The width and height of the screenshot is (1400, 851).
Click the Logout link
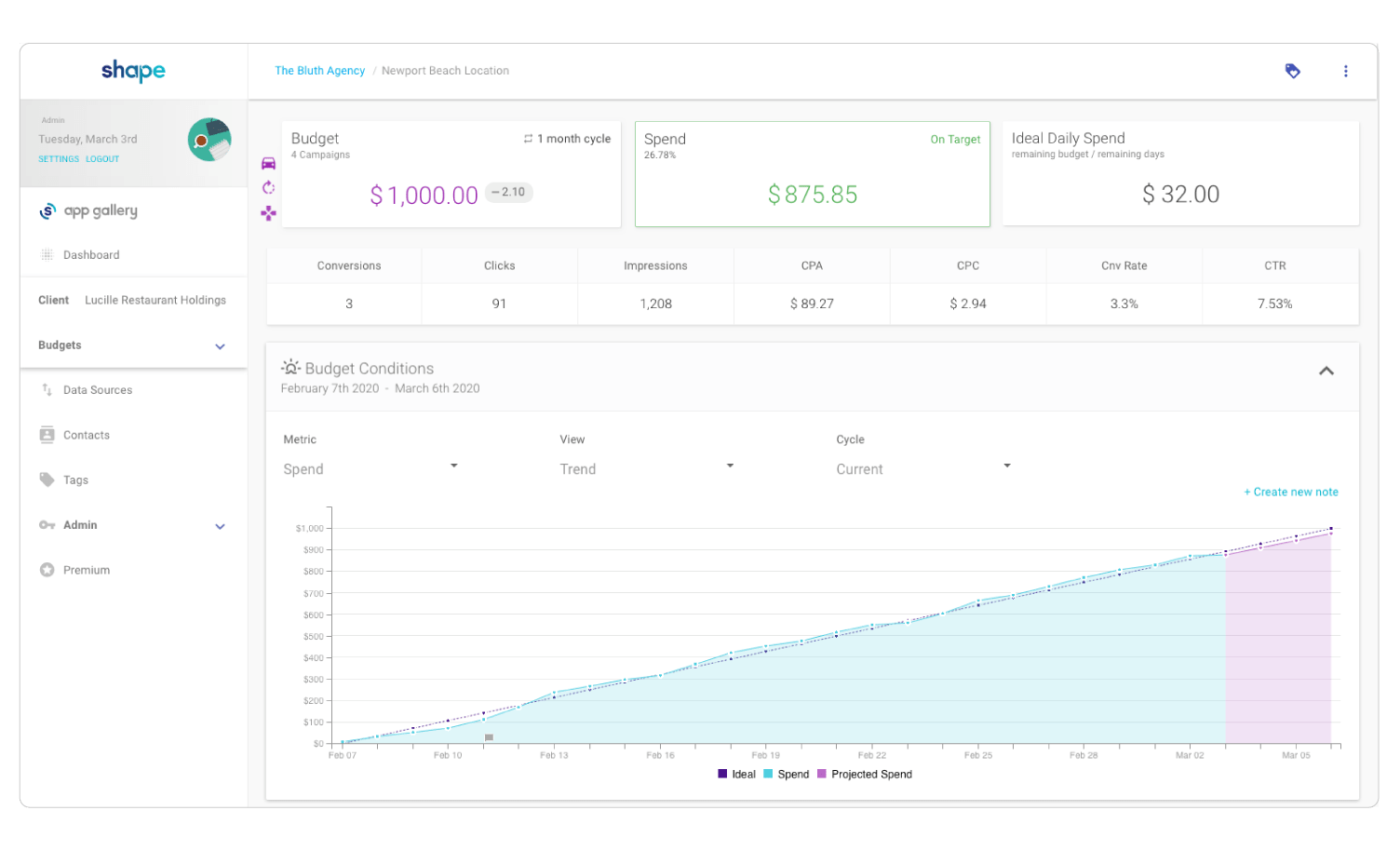[102, 159]
